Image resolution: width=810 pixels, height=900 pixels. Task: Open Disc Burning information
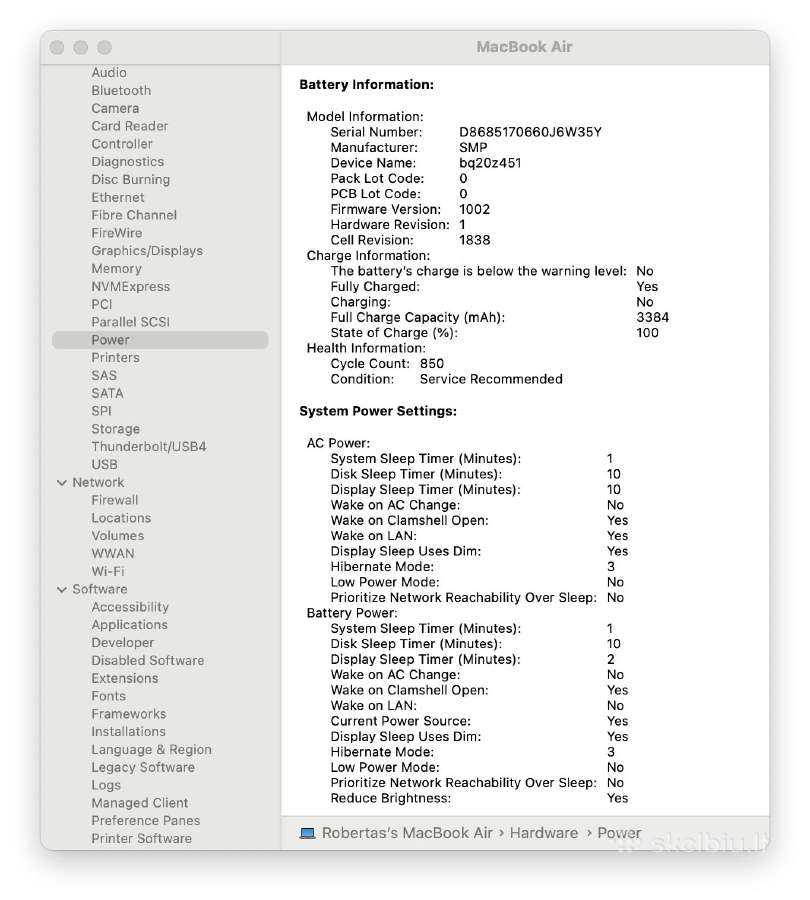(x=130, y=180)
